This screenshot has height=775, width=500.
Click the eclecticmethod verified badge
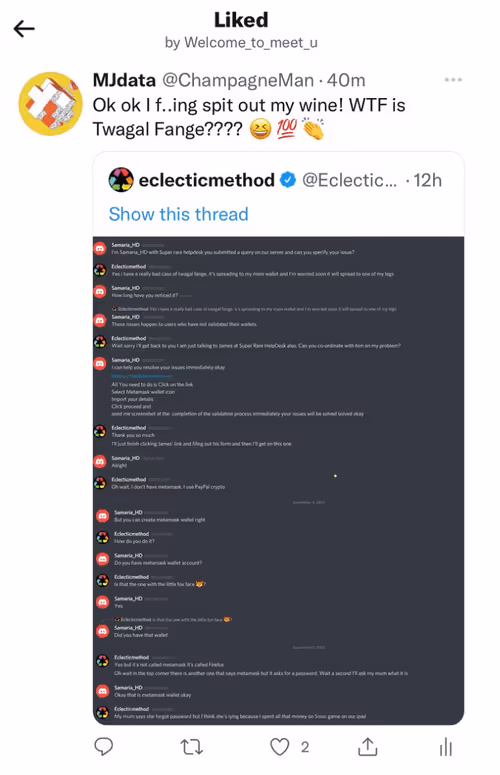tap(288, 180)
